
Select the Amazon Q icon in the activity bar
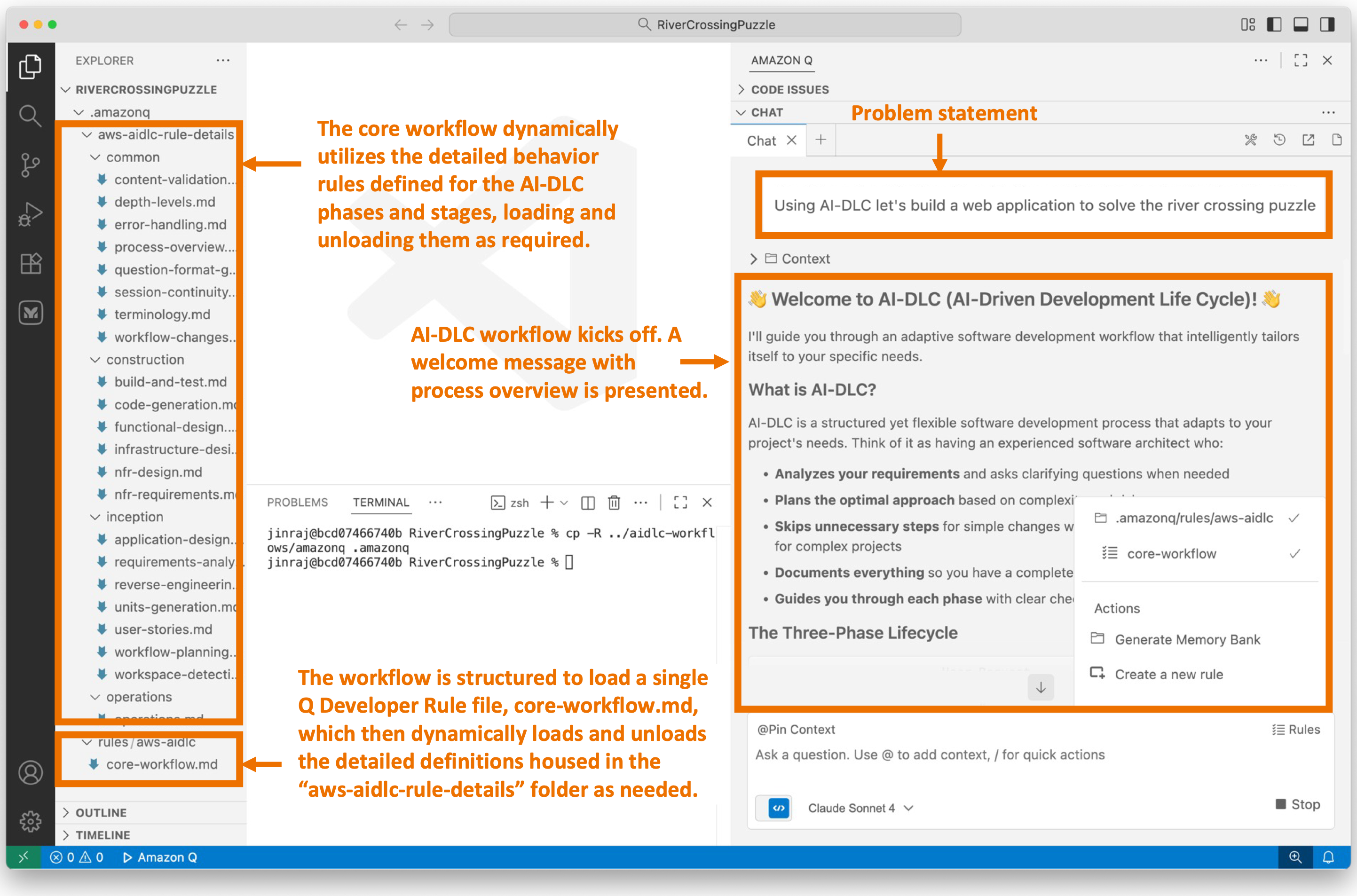click(30, 313)
